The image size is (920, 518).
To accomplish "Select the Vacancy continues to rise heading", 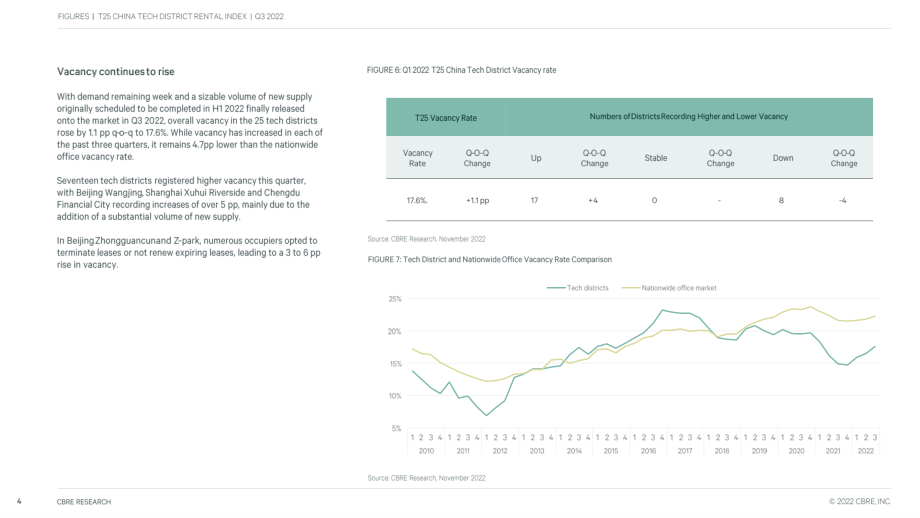I will 116,72.
